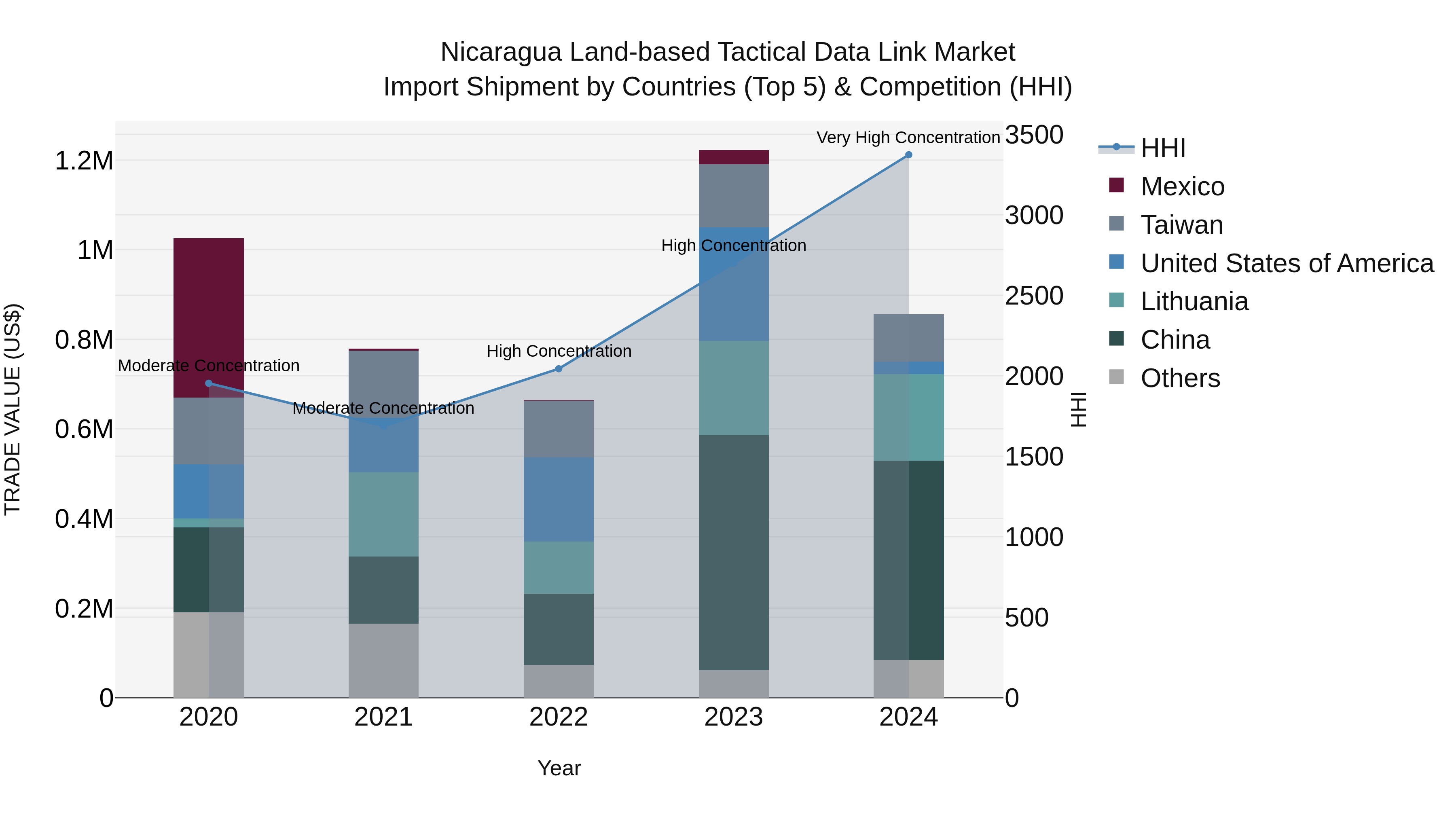This screenshot has height=819, width=1456.
Task: Click the 2023 x-axis tick label
Action: pos(734,717)
